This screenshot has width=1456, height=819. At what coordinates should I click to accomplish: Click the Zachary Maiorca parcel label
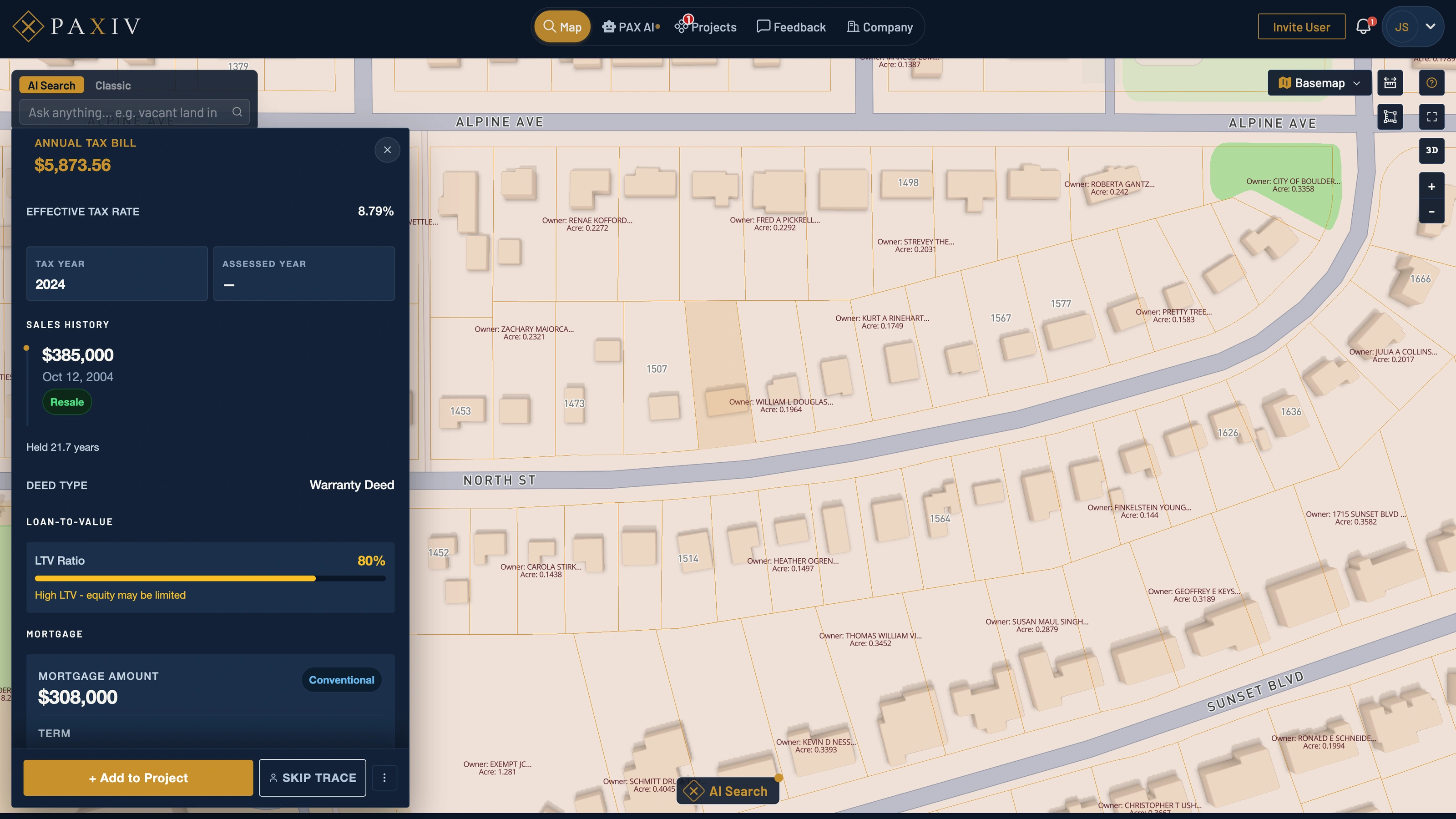tap(524, 333)
